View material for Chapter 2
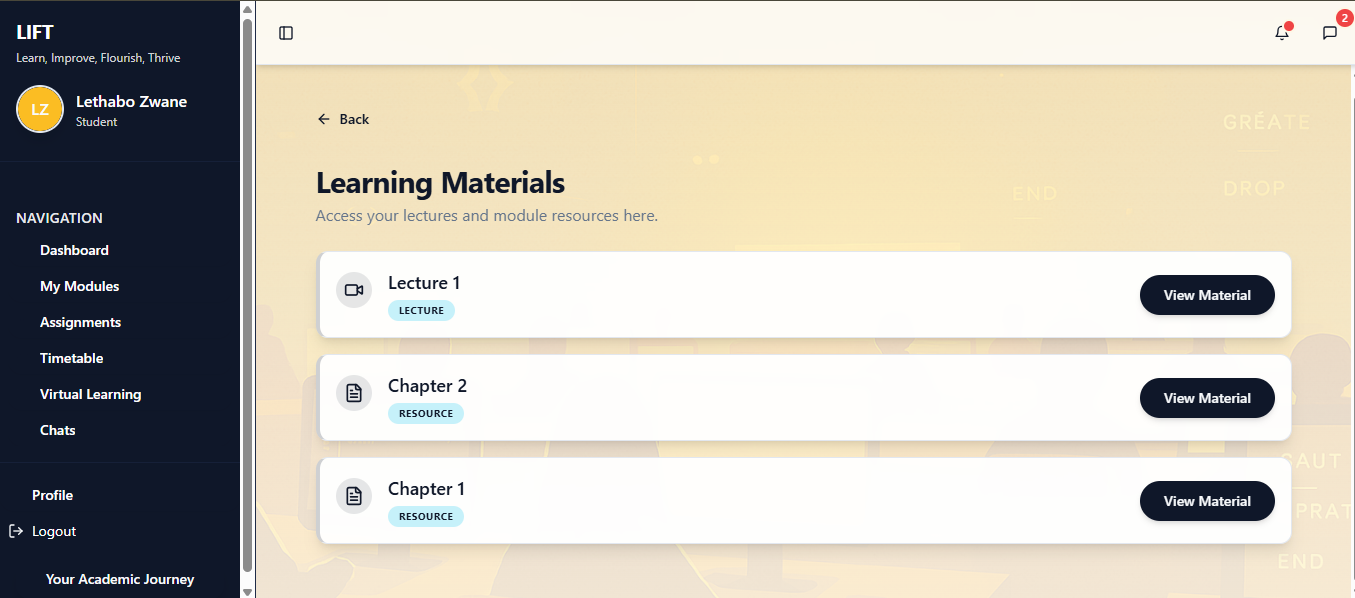The image size is (1355, 598). pyautogui.click(x=1207, y=398)
